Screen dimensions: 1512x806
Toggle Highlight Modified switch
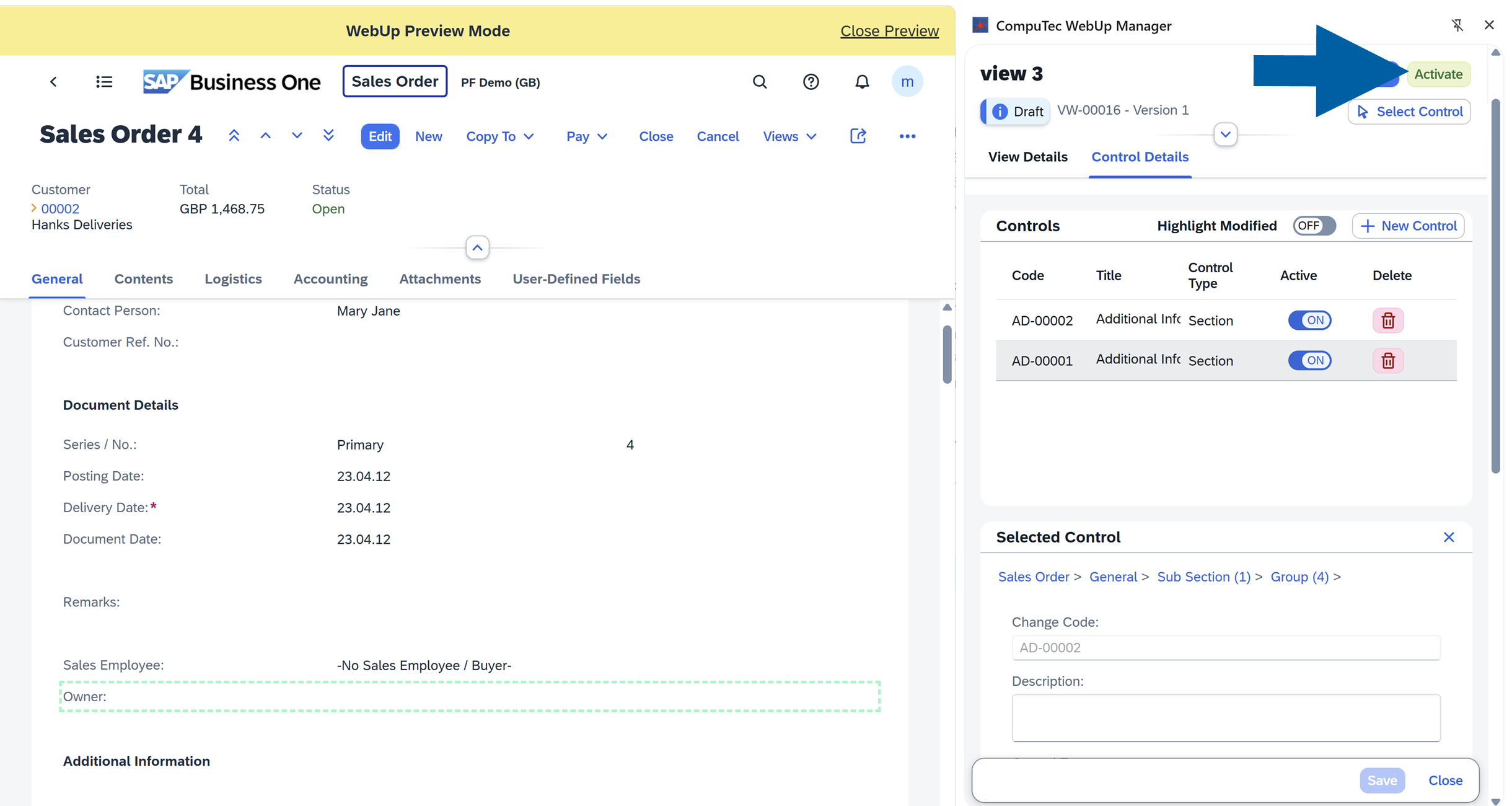1314,226
